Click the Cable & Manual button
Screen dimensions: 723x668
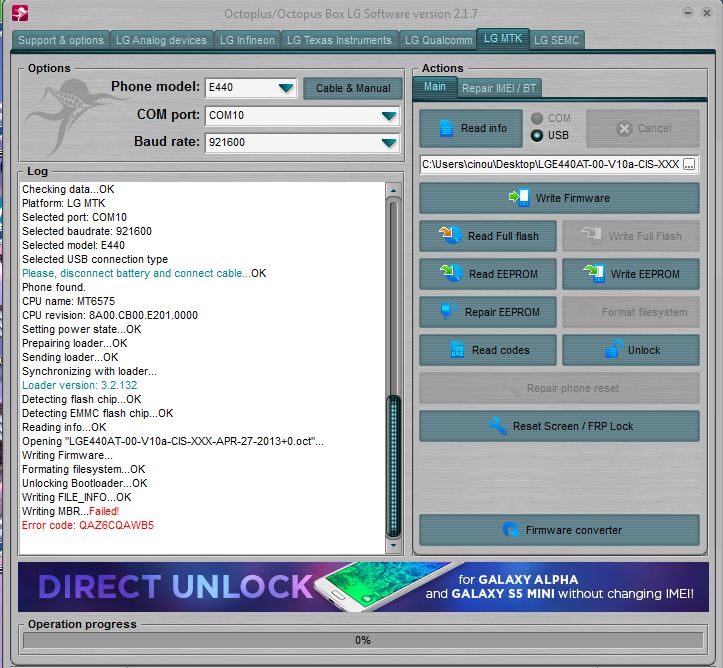point(353,88)
